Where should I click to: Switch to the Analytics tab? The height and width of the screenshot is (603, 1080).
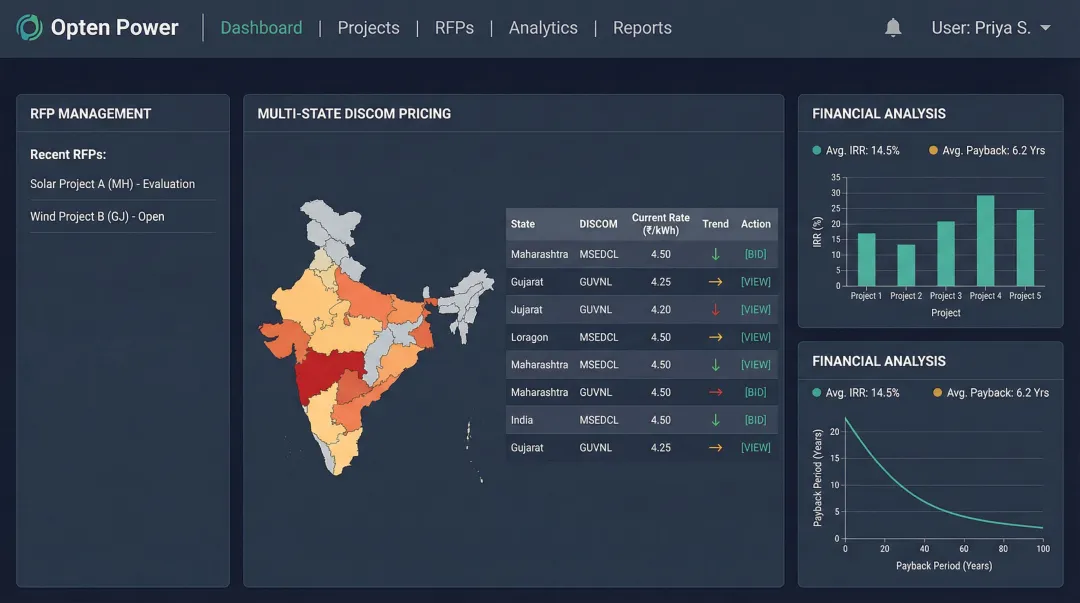543,27
